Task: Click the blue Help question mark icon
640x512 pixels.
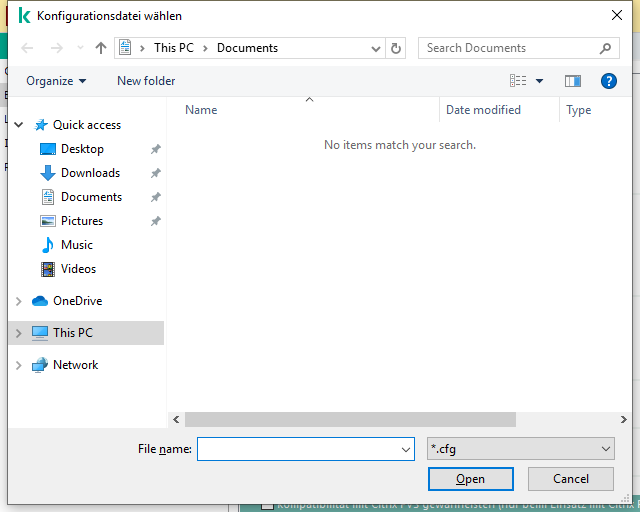Action: [608, 81]
